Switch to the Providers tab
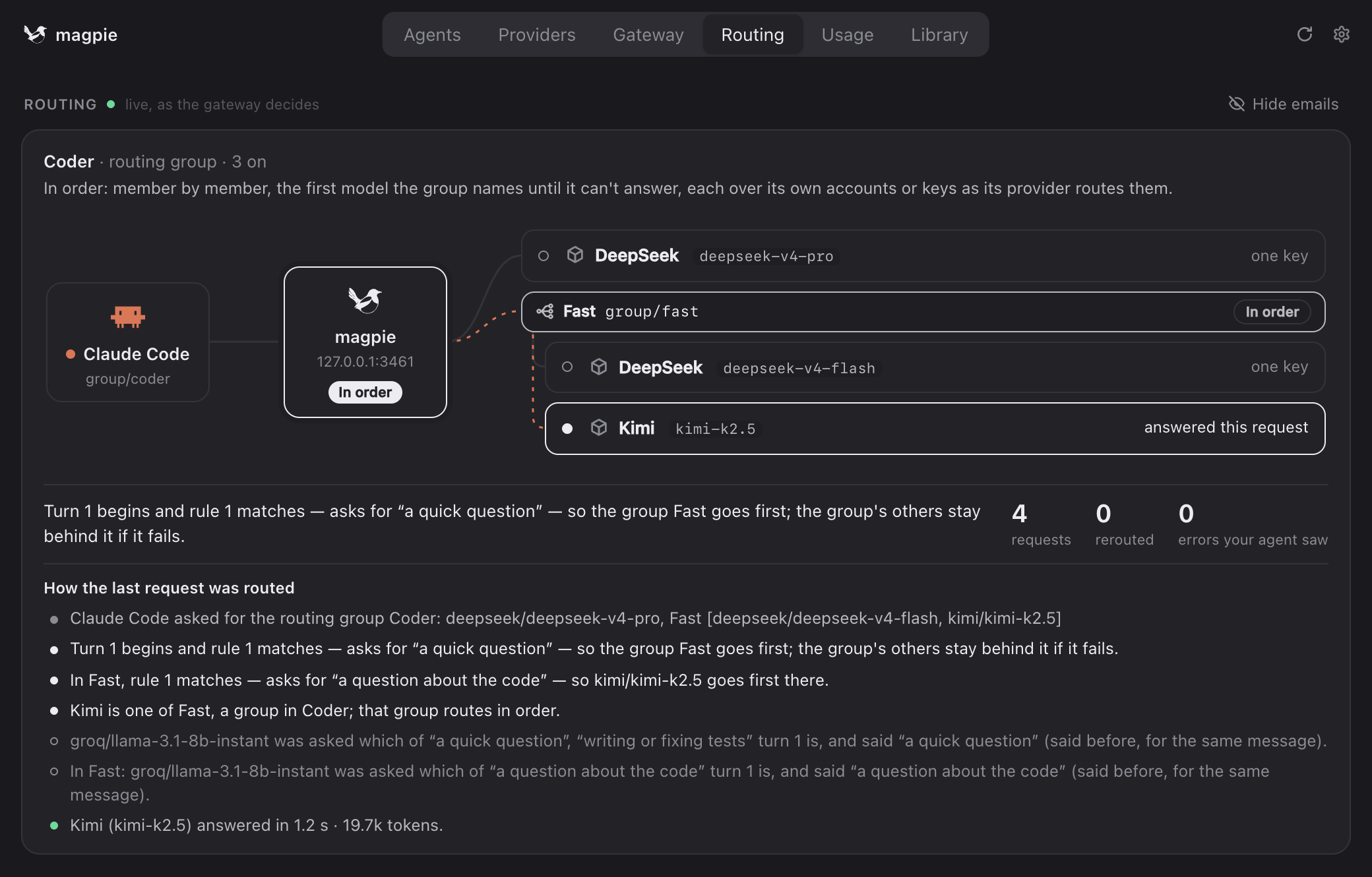 tap(537, 34)
